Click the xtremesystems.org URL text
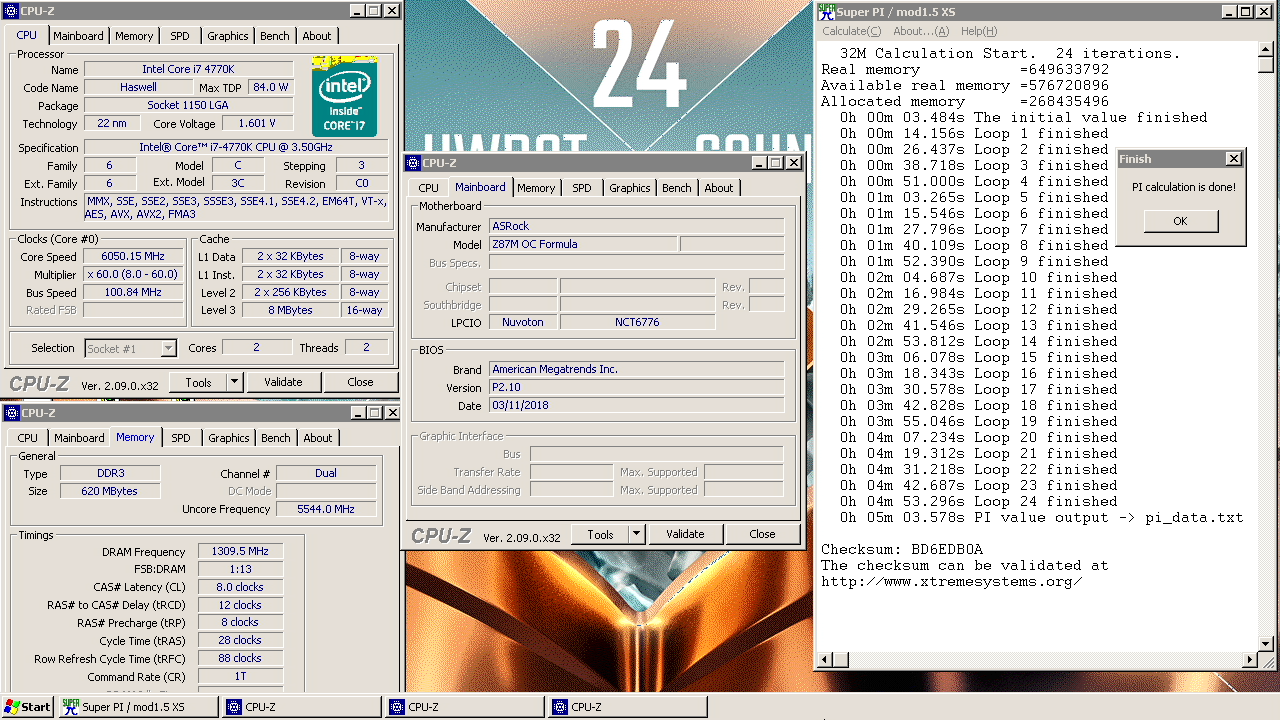 tap(952, 581)
